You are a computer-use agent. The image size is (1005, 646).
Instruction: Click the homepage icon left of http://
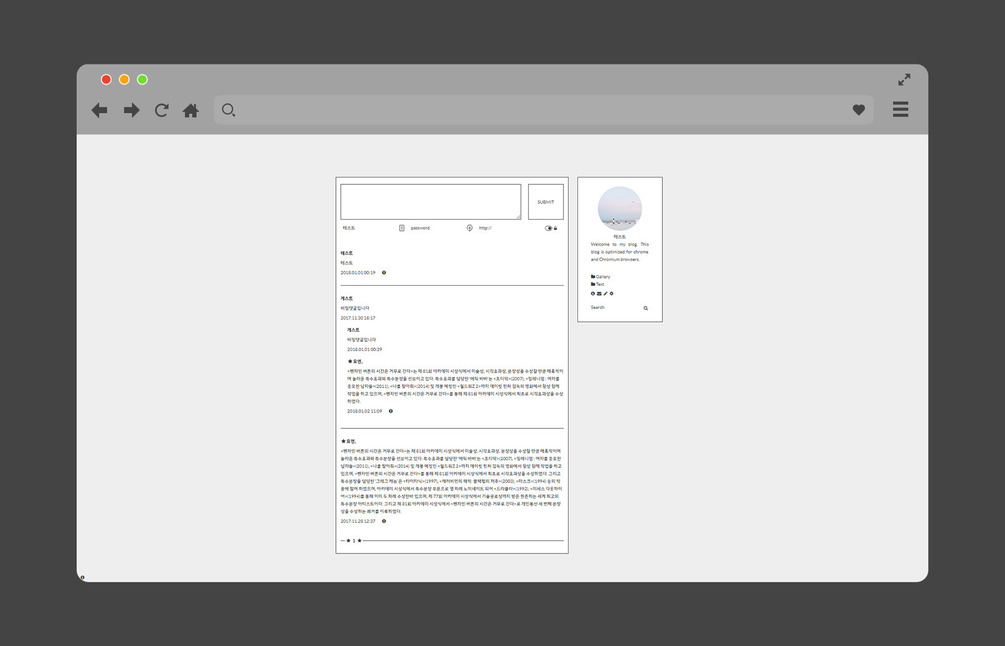click(470, 228)
